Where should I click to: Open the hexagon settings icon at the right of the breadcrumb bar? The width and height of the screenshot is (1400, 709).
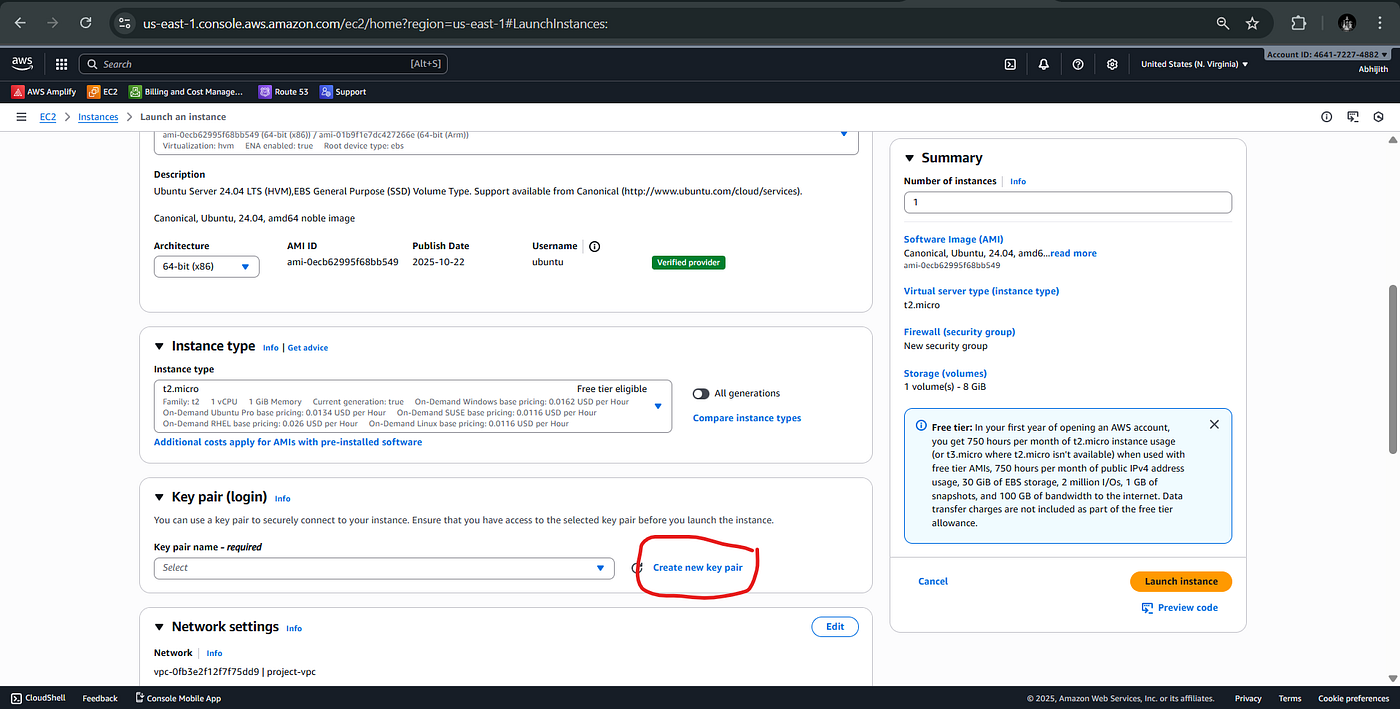1378,117
